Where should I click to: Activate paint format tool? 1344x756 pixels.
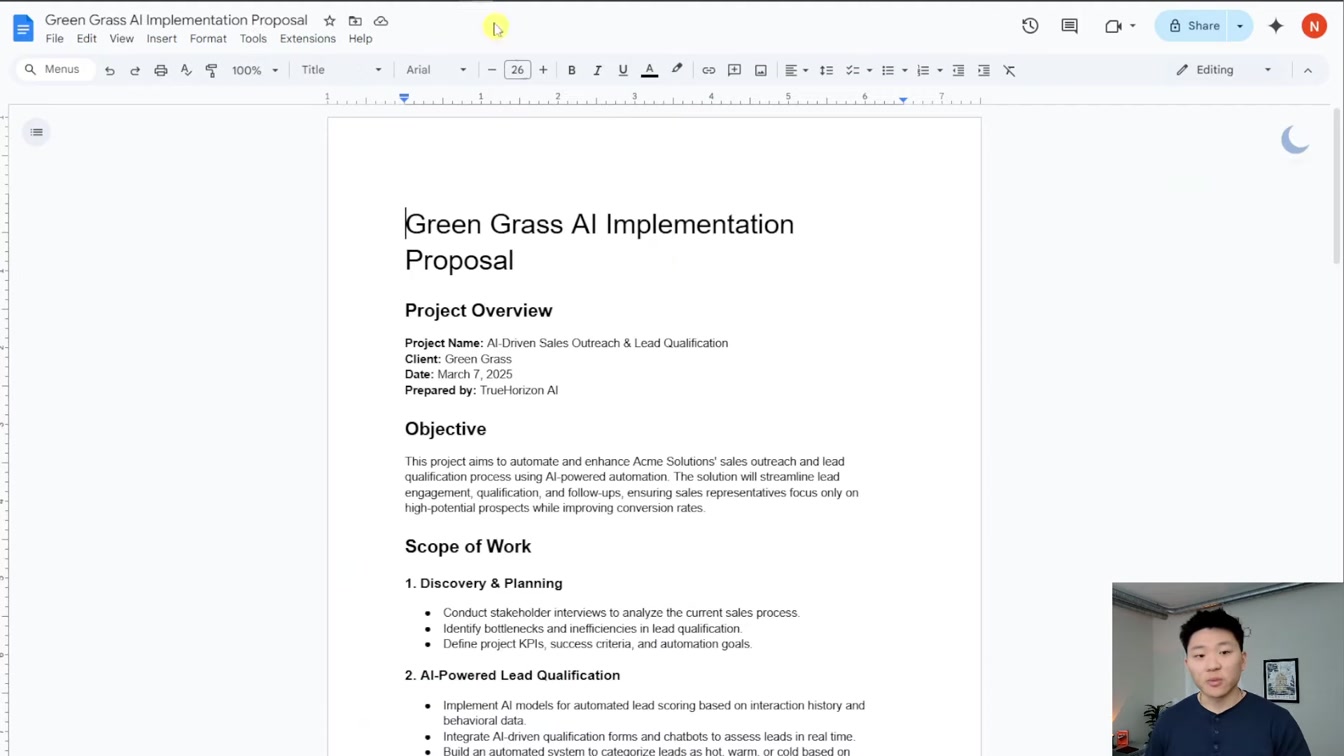[211, 70]
